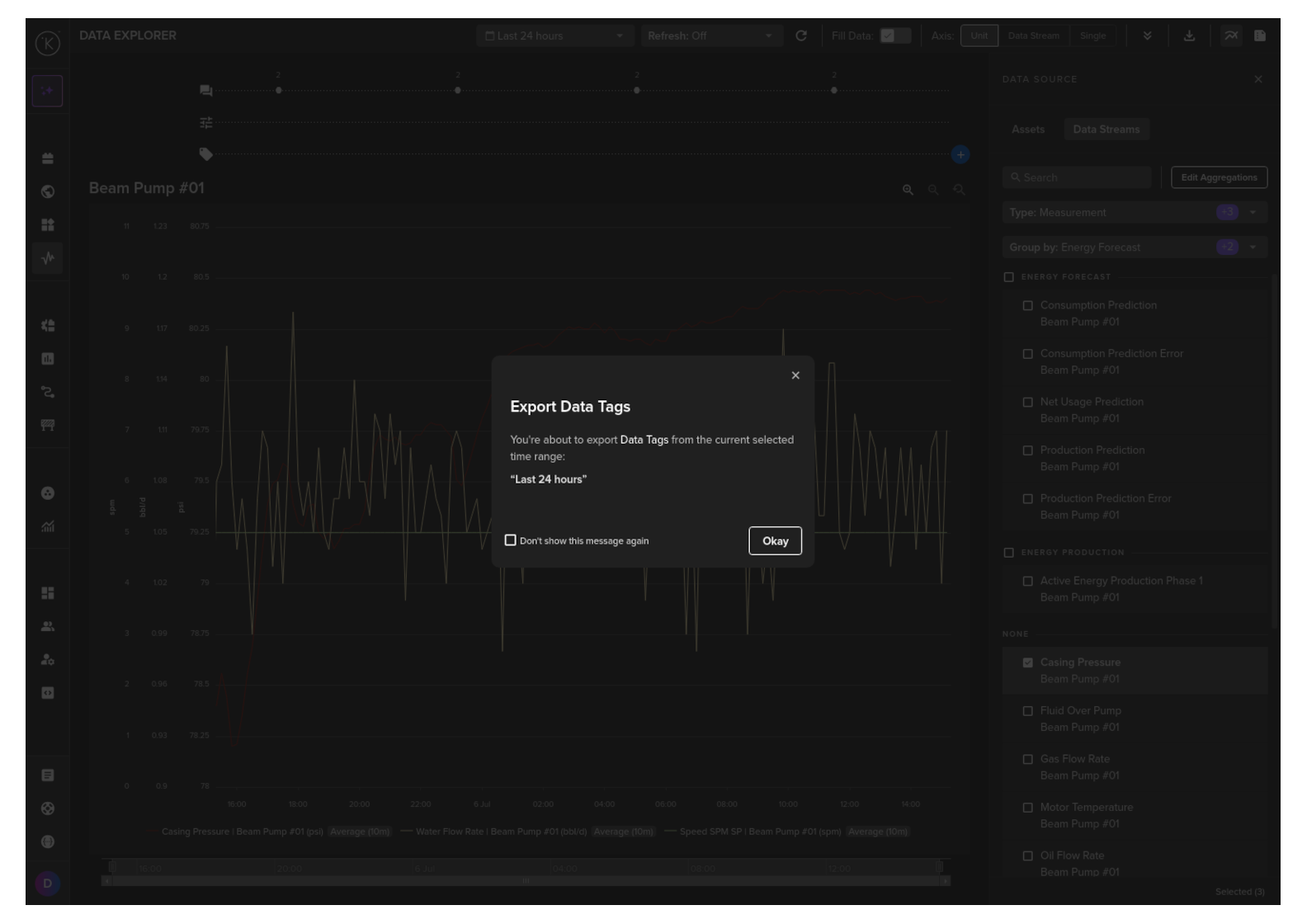Select the Data Stream axis option
1307x924 pixels.
point(1033,36)
